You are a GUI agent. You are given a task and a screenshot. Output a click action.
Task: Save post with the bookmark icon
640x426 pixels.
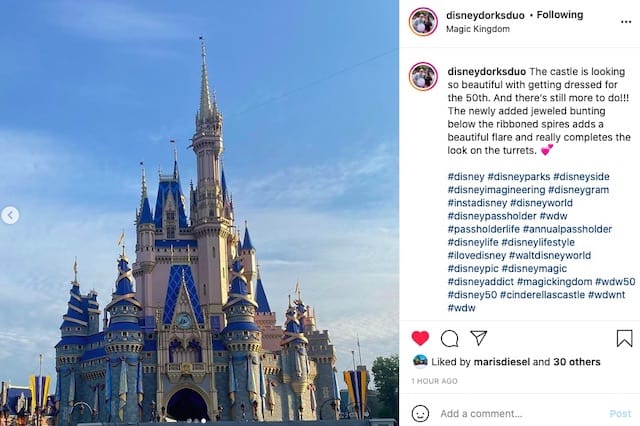tap(624, 338)
